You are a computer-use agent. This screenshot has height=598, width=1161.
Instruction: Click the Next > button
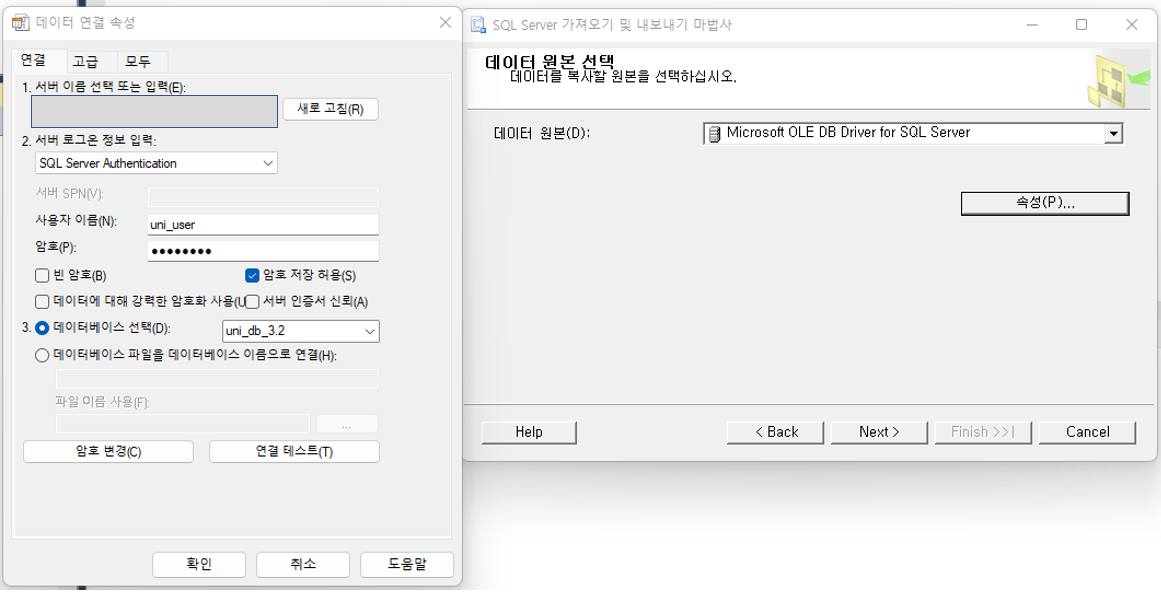coord(879,432)
